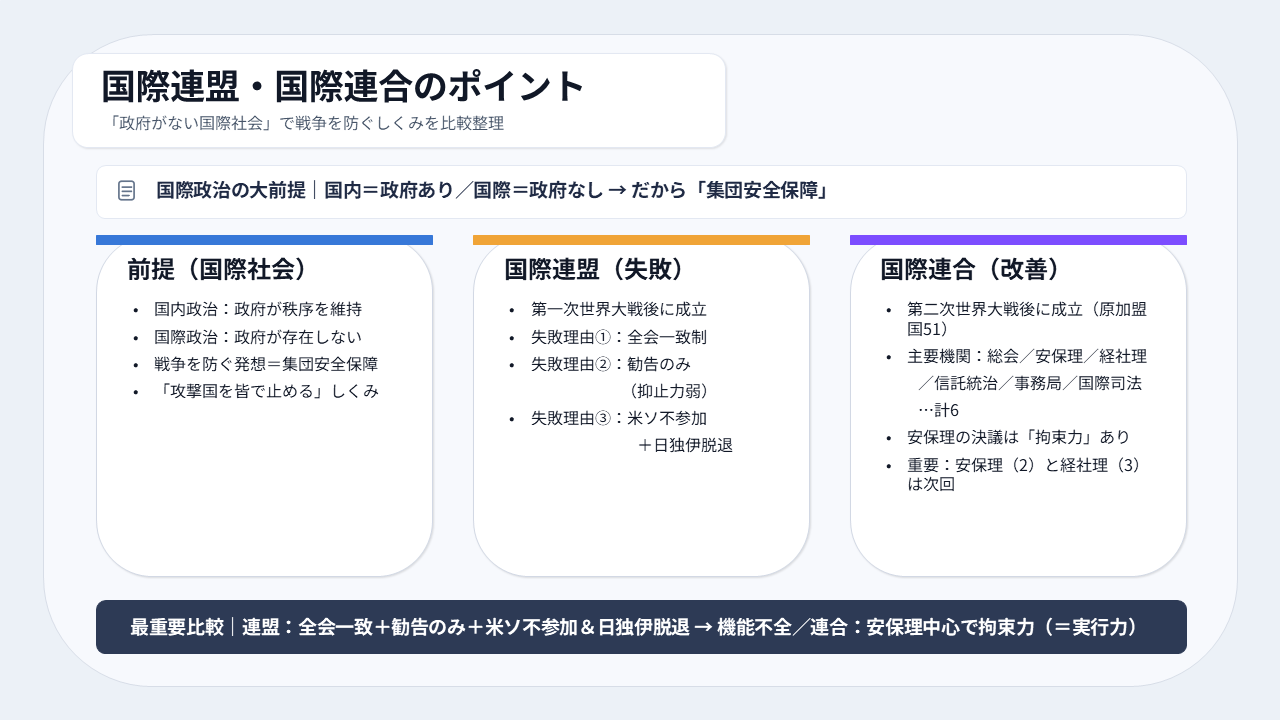Image resolution: width=1280 pixels, height=720 pixels.
Task: Click the 「攻撃国を皆で止める」しくみ bullet
Action: [267, 391]
